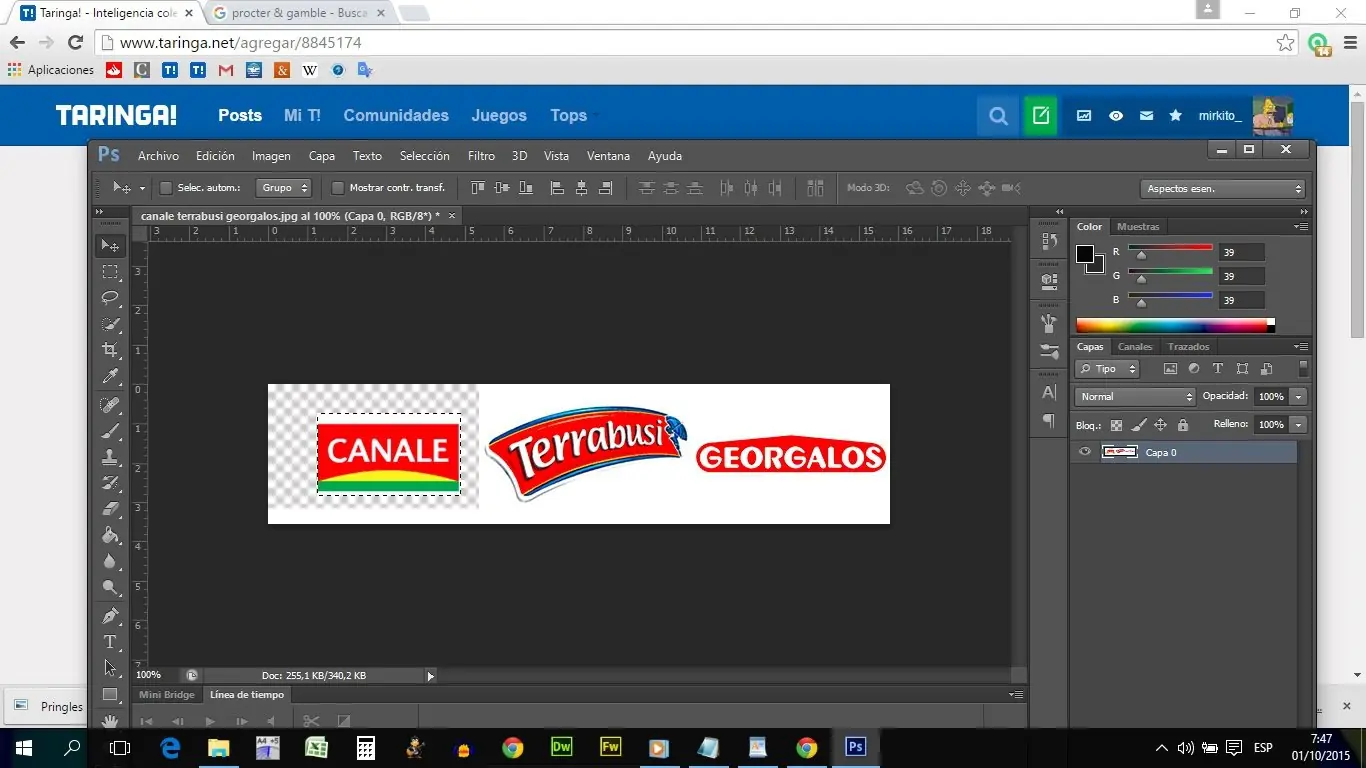Image resolution: width=1366 pixels, height=768 pixels.
Task: Toggle lock transparent pixels
Action: coord(1116,425)
